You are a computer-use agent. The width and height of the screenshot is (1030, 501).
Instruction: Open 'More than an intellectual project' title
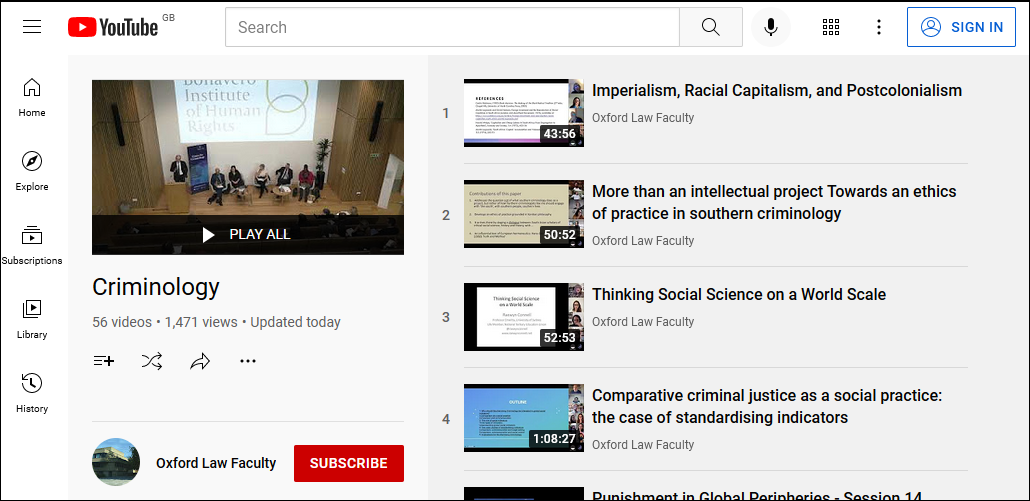(774, 202)
